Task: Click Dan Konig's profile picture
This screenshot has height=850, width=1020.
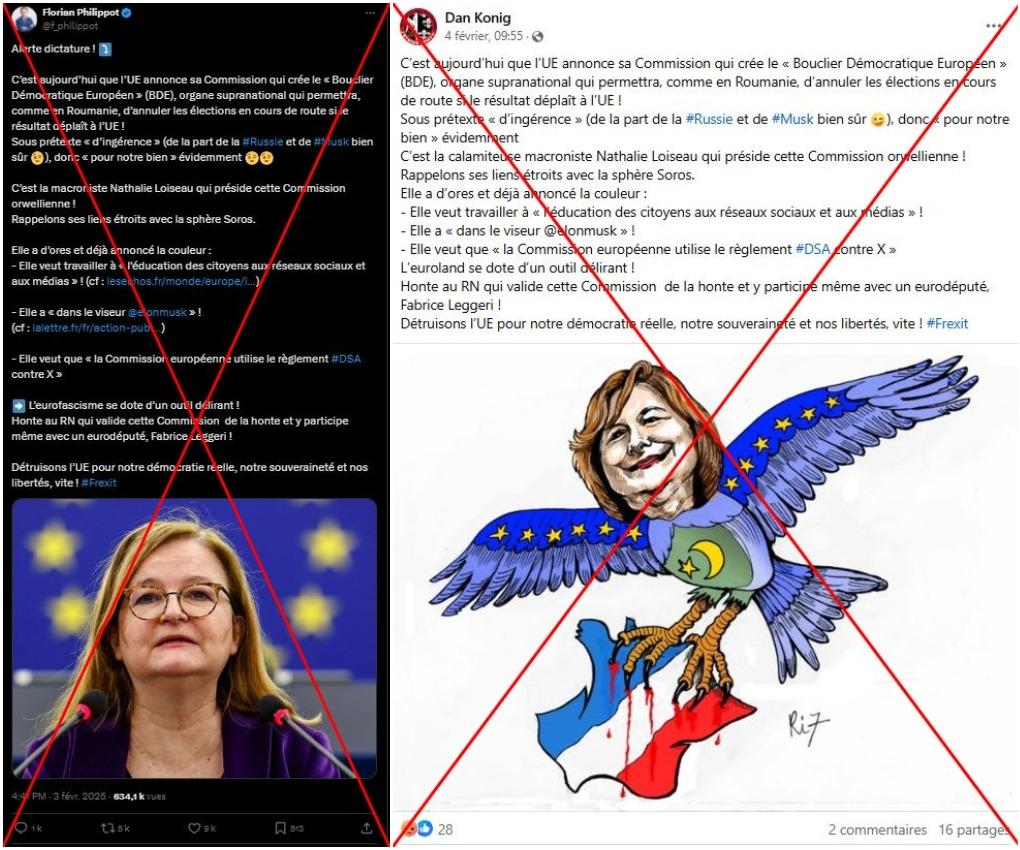Action: pyautogui.click(x=418, y=26)
